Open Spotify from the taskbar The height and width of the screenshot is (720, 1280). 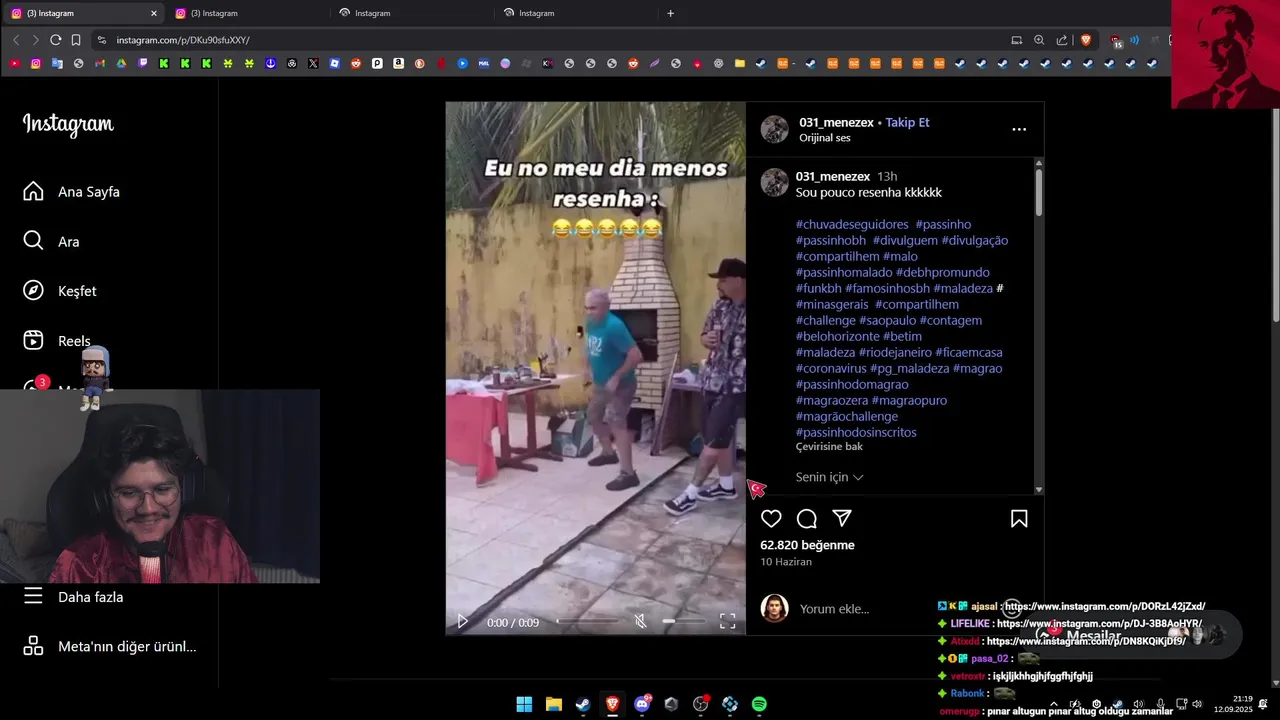(x=759, y=704)
